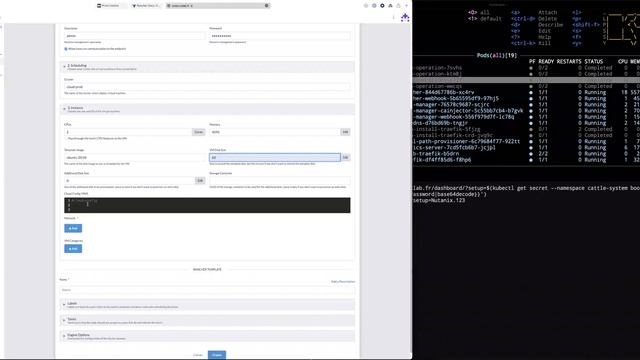This screenshot has height=360, width=640.
Task: Select pod row install-traefik-5fjzg
Action: [526, 129]
